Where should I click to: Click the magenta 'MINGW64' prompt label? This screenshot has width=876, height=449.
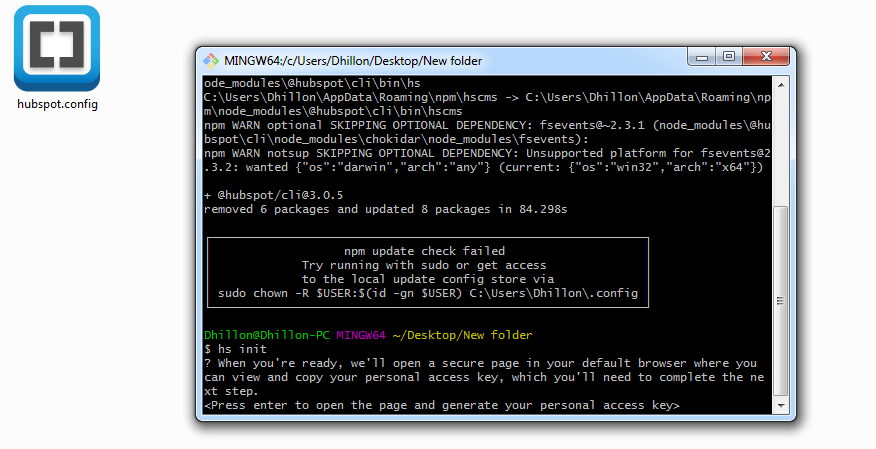(361, 335)
